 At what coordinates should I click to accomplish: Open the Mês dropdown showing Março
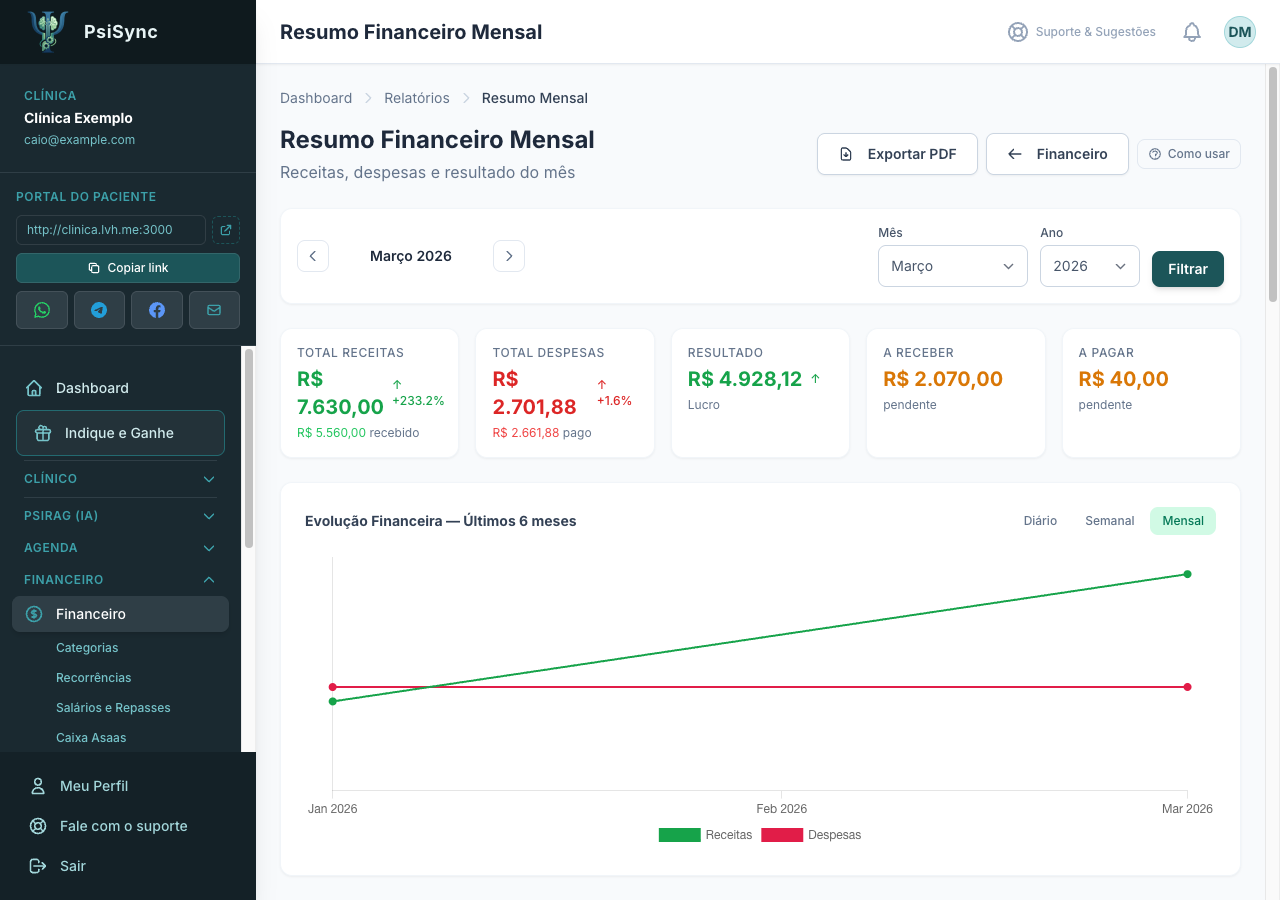[x=953, y=266]
